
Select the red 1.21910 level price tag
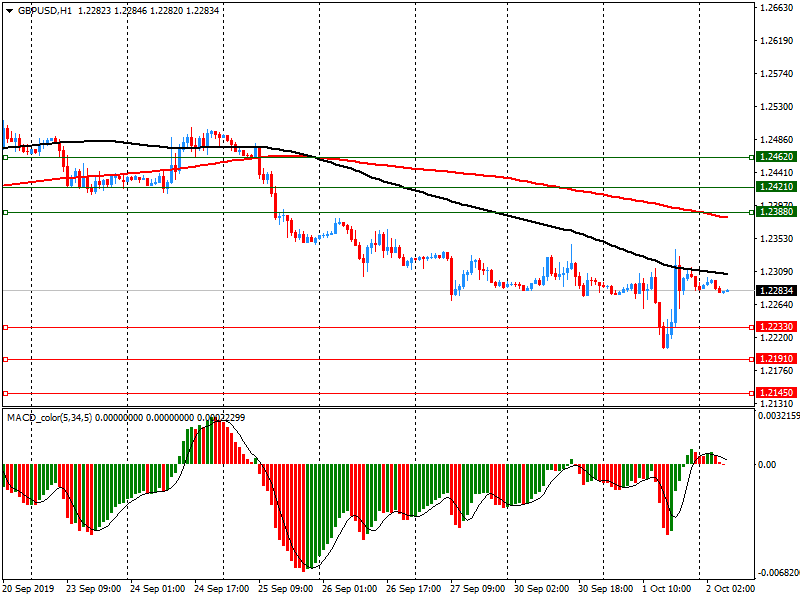click(x=777, y=359)
